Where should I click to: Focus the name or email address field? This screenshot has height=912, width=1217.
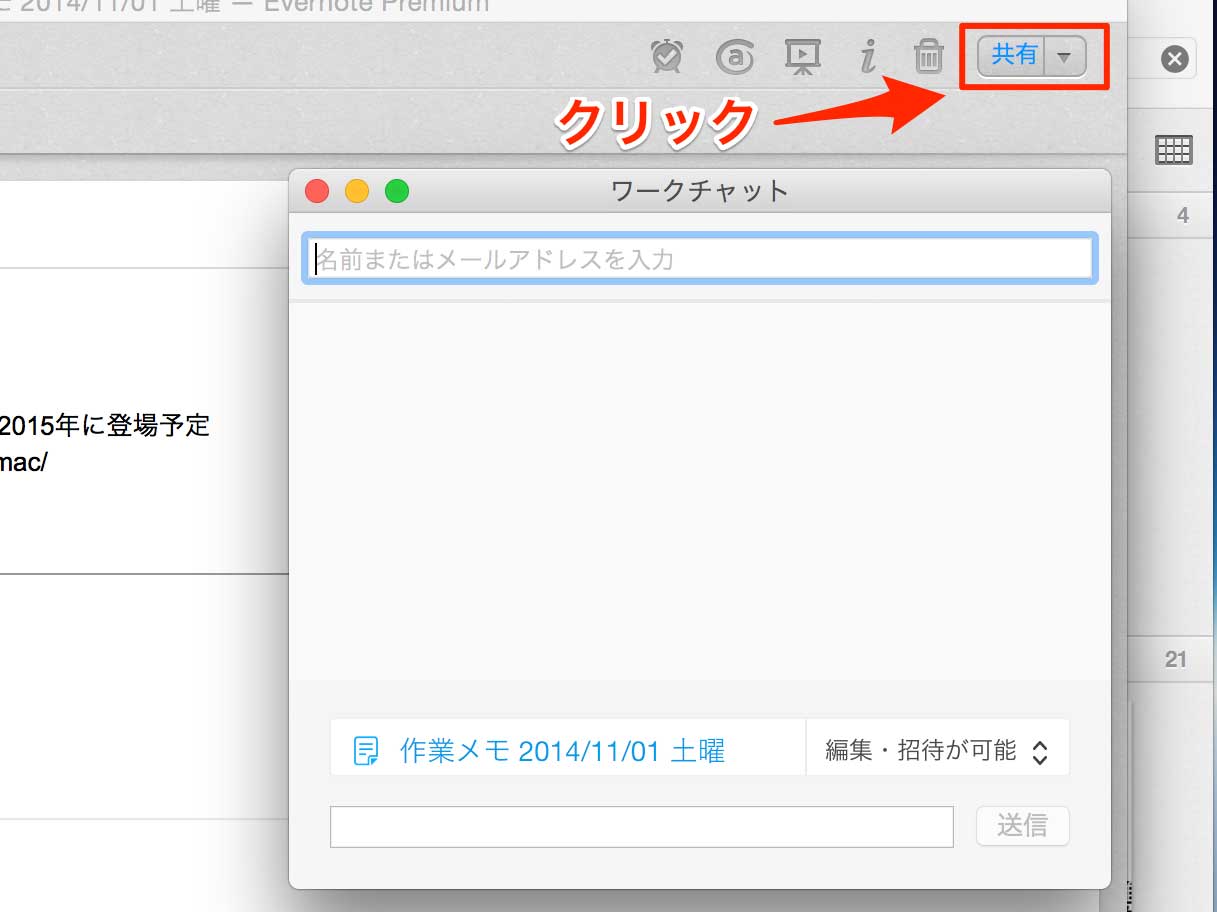tap(699, 259)
